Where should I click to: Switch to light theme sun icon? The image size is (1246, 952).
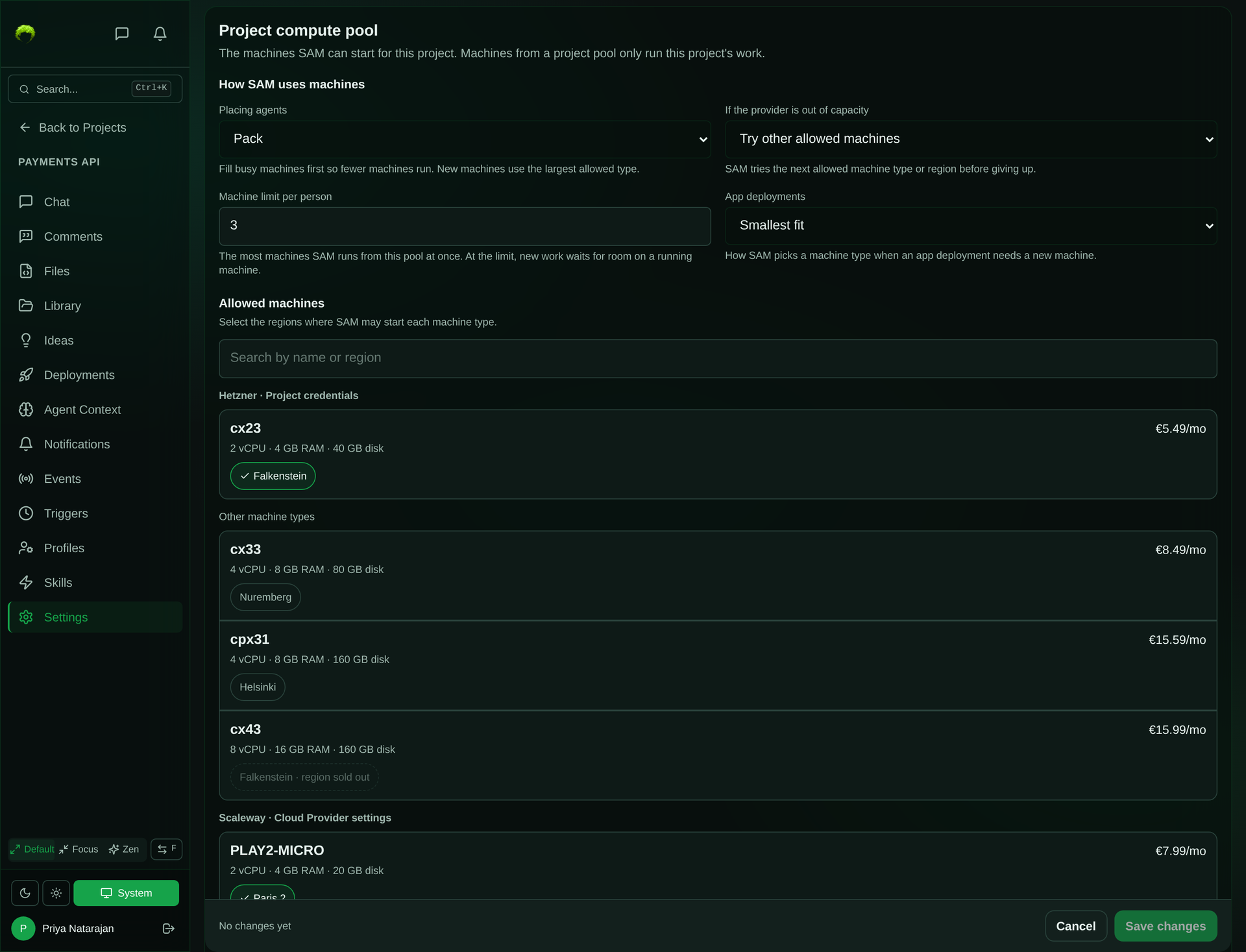coord(56,893)
